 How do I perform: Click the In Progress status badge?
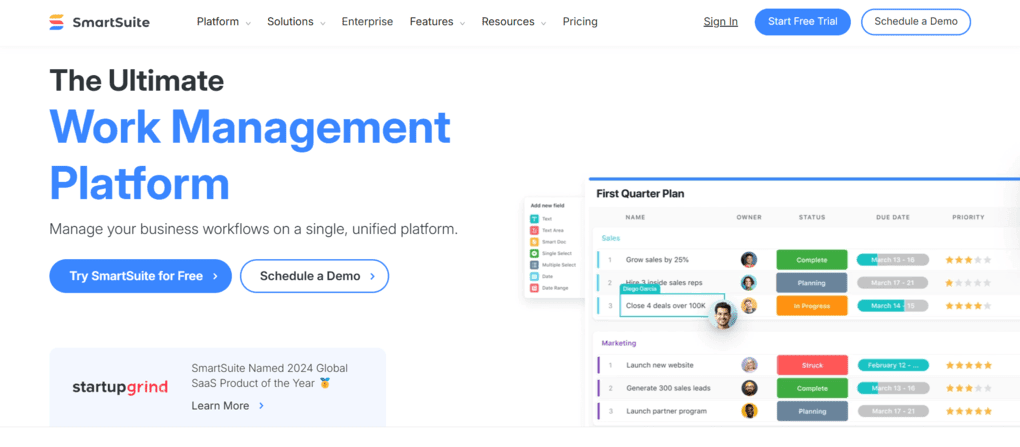click(x=812, y=306)
